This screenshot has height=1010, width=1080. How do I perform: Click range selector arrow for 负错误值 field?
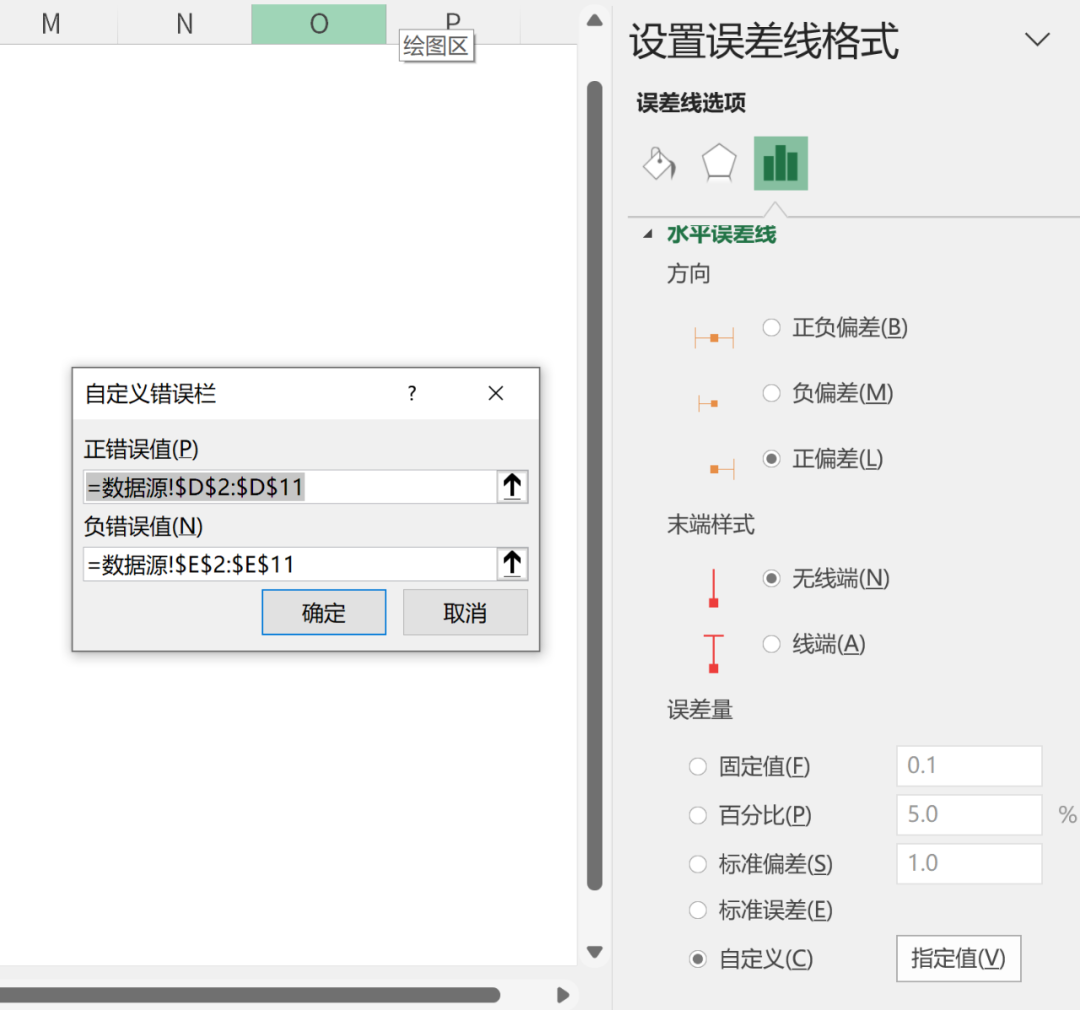pyautogui.click(x=512, y=564)
